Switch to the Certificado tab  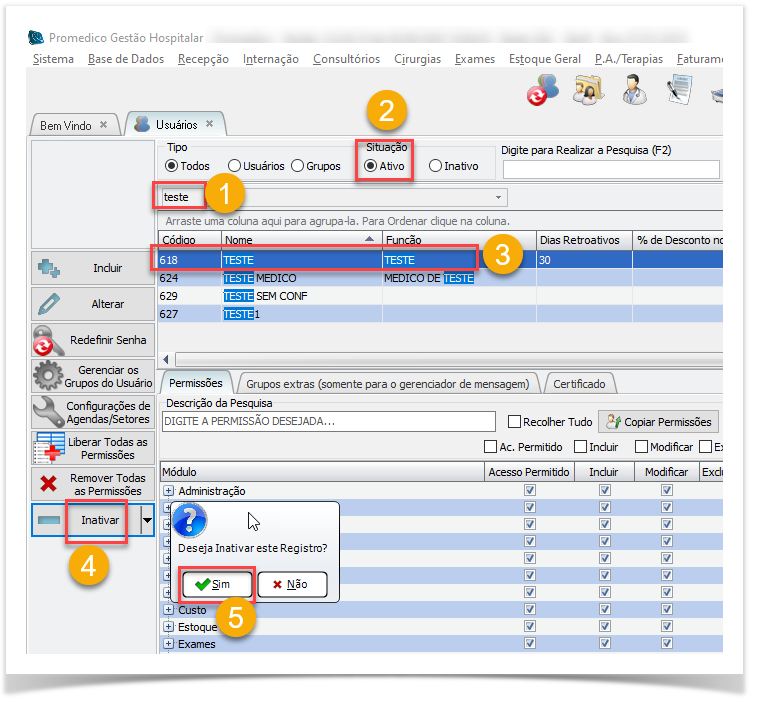click(x=578, y=383)
